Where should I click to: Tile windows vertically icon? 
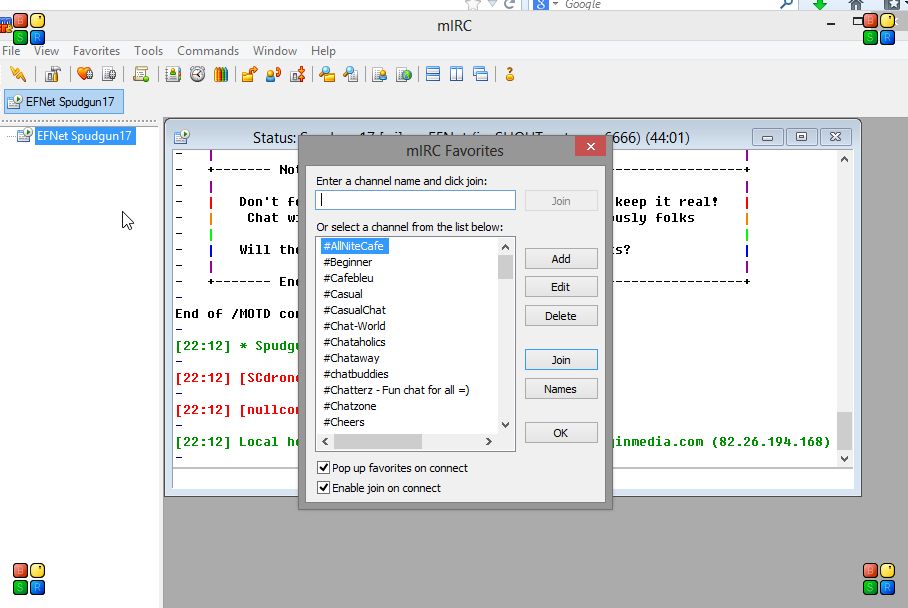click(456, 74)
